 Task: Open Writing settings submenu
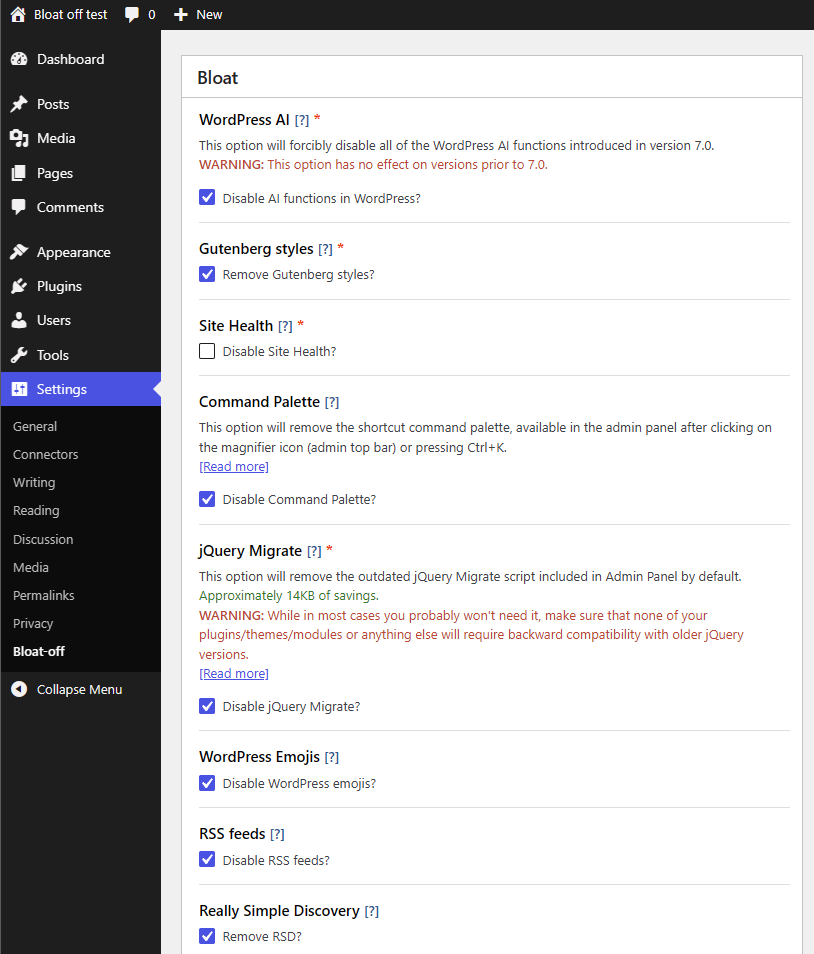(34, 482)
